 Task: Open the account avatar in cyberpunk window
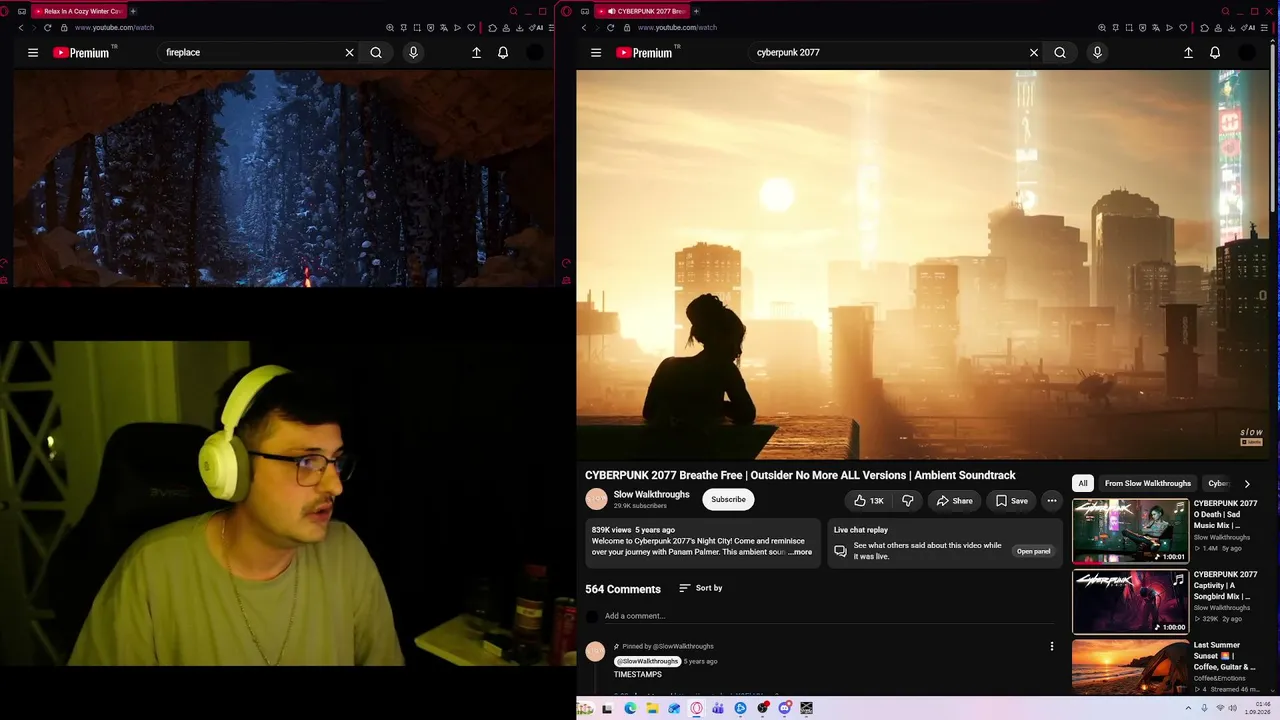click(1246, 53)
